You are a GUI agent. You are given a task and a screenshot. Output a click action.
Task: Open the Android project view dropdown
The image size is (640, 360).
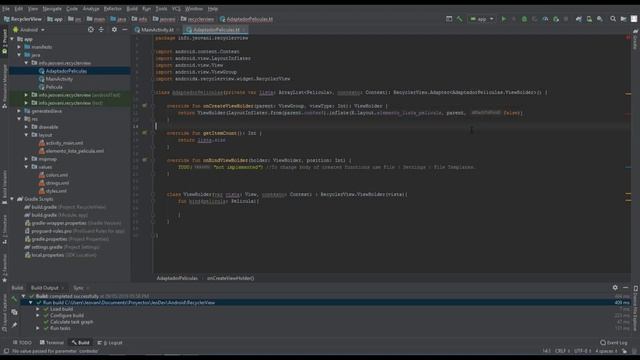pos(29,30)
